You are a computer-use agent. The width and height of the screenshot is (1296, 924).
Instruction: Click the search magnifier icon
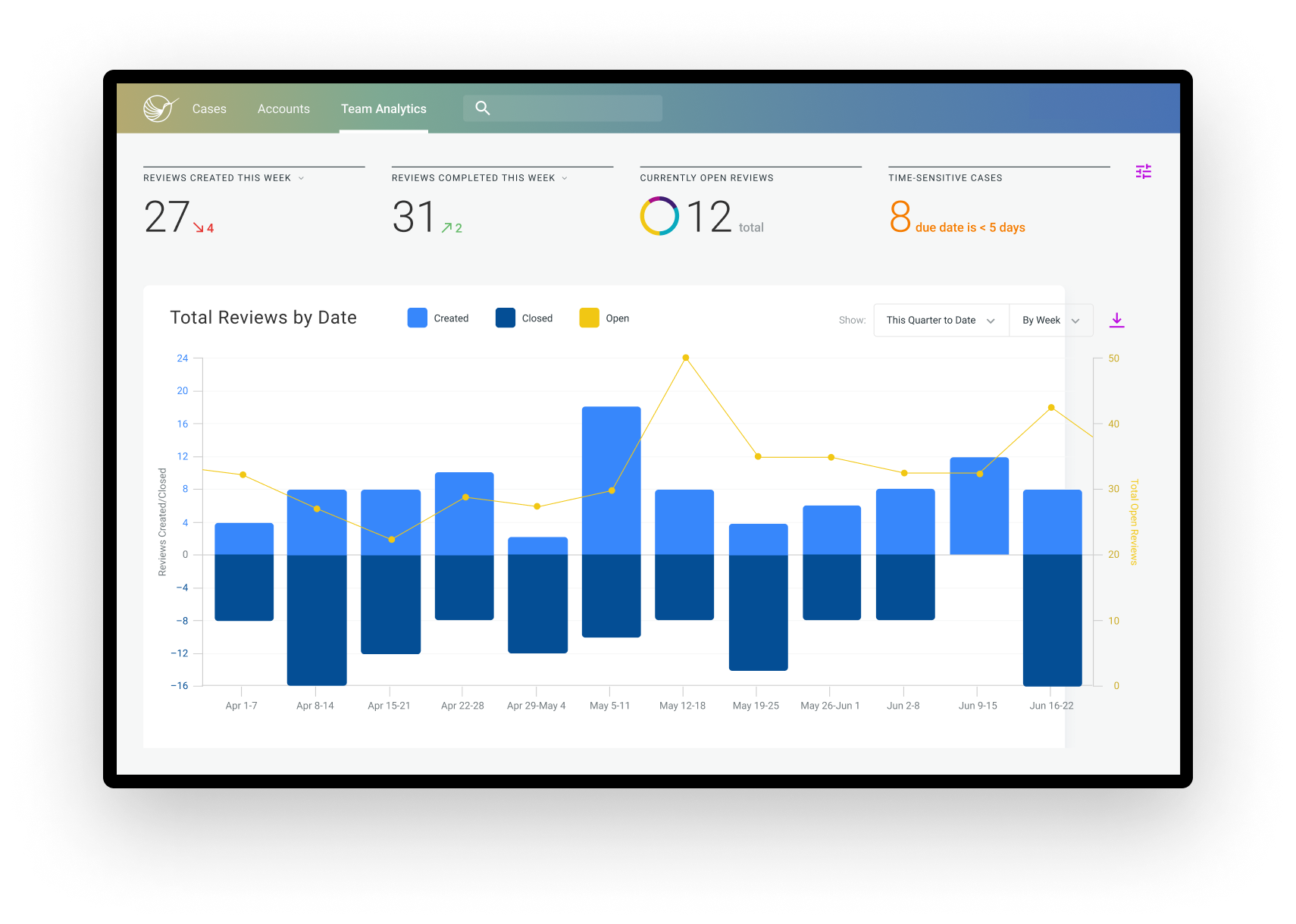click(483, 108)
